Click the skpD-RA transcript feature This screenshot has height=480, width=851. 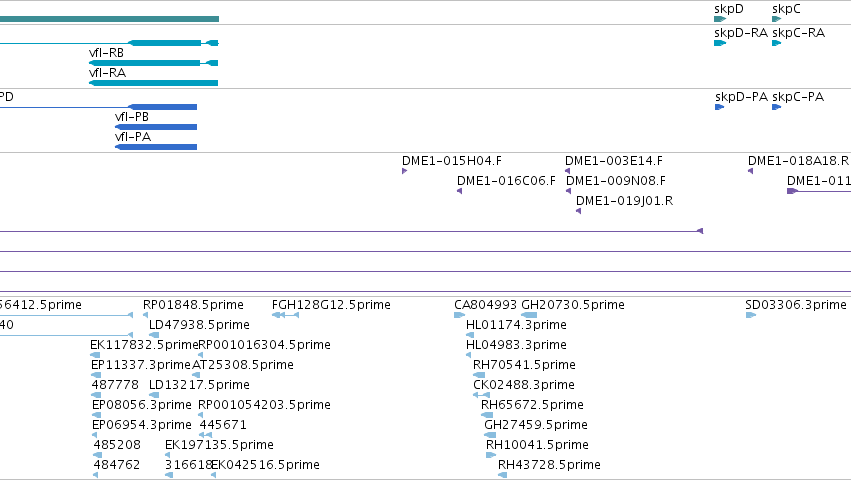point(720,43)
